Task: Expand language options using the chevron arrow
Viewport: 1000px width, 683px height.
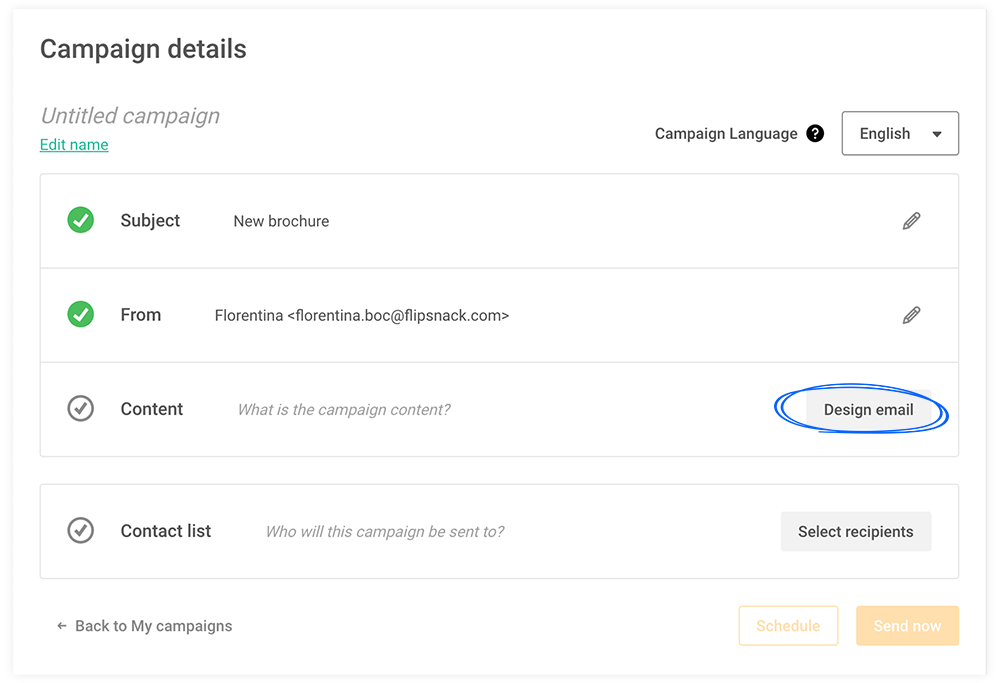Action: coord(938,133)
